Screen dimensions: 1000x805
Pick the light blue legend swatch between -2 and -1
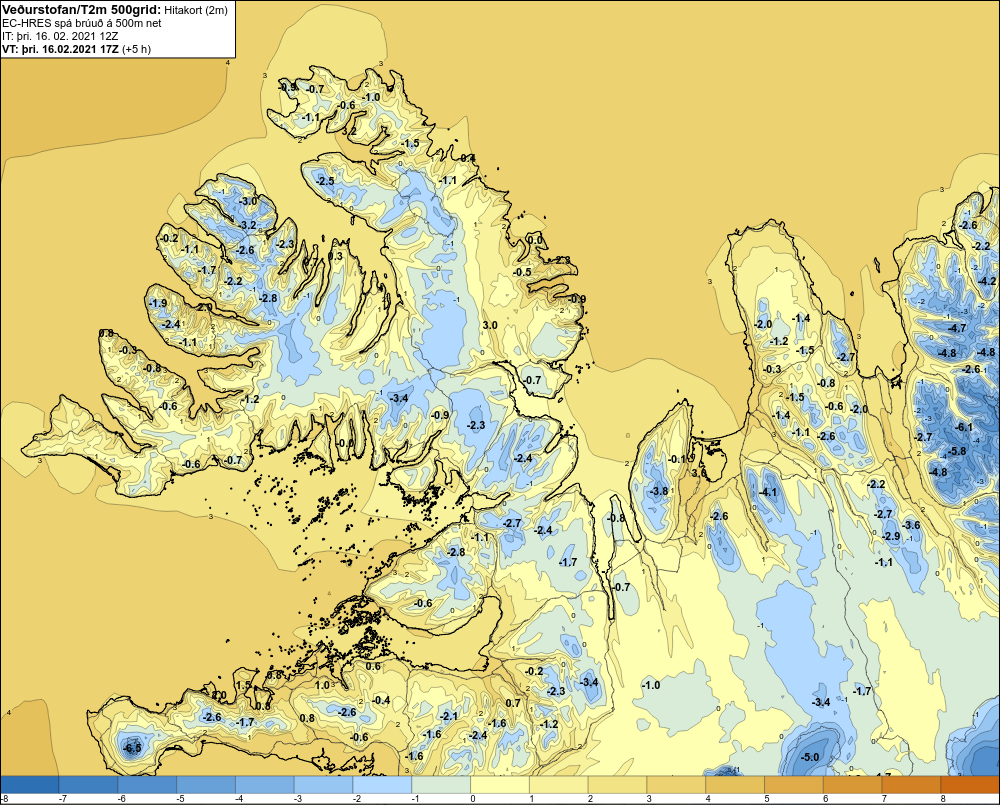383,784
